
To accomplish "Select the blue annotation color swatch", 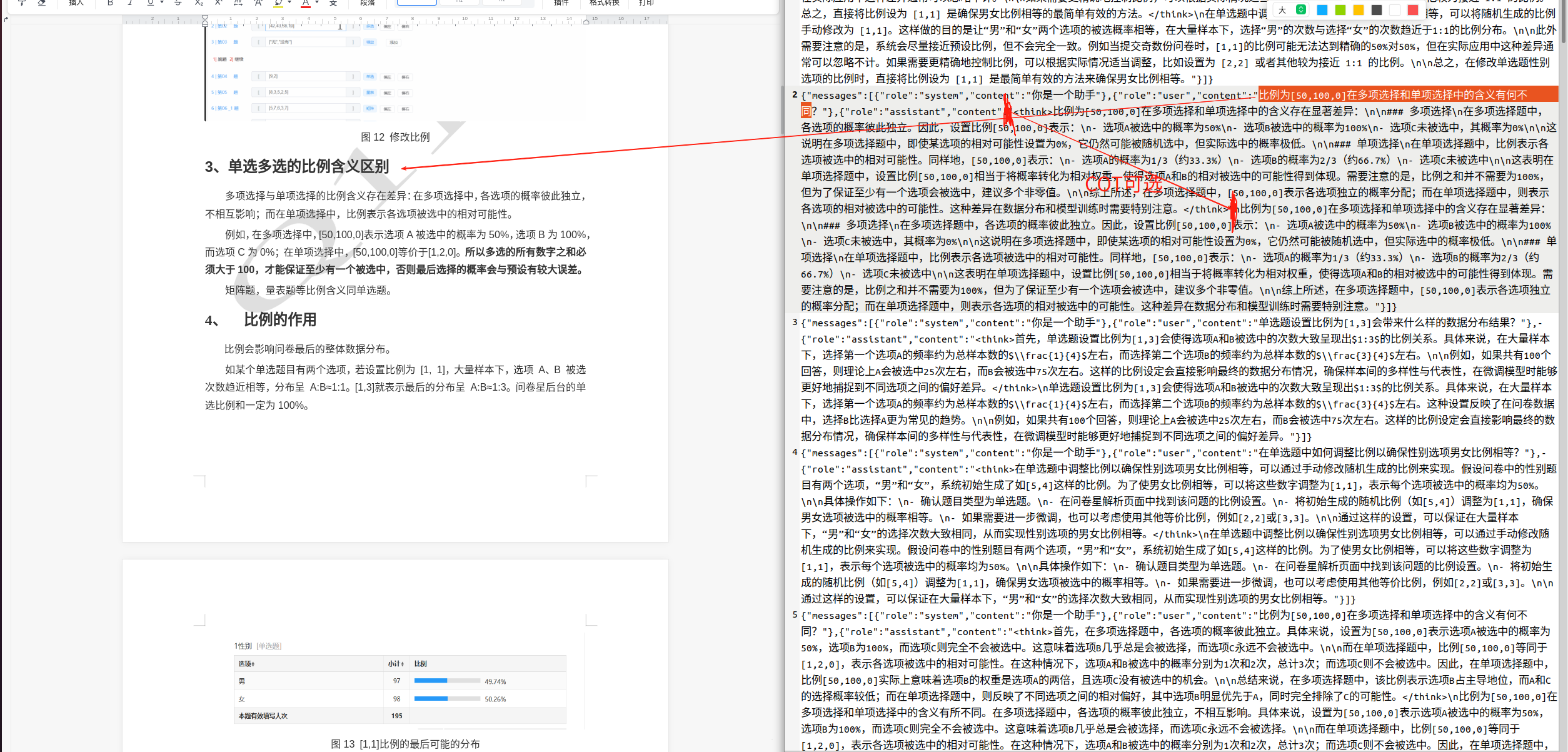I will (x=1322, y=10).
